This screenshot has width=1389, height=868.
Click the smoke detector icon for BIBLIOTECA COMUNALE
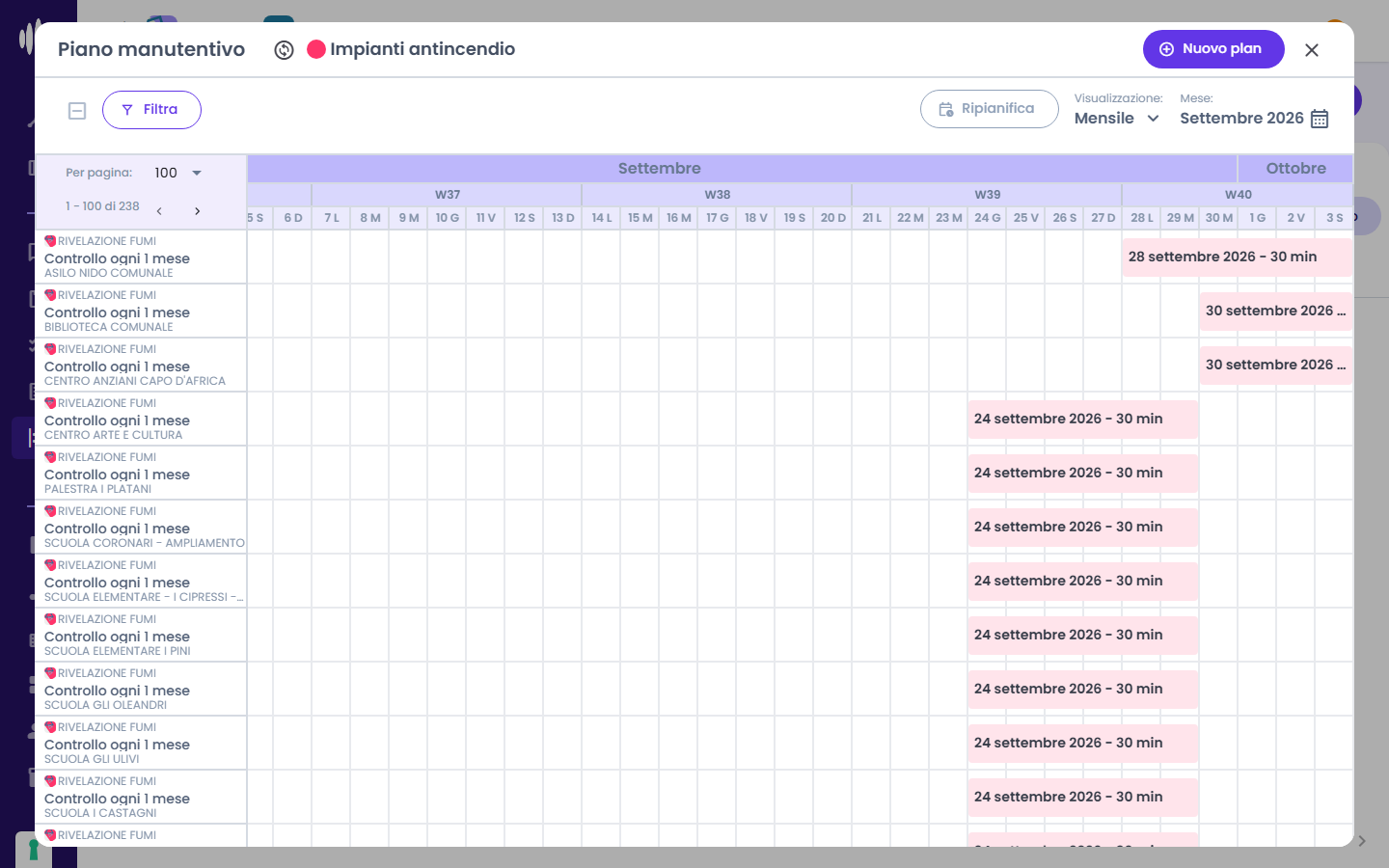pos(50,295)
